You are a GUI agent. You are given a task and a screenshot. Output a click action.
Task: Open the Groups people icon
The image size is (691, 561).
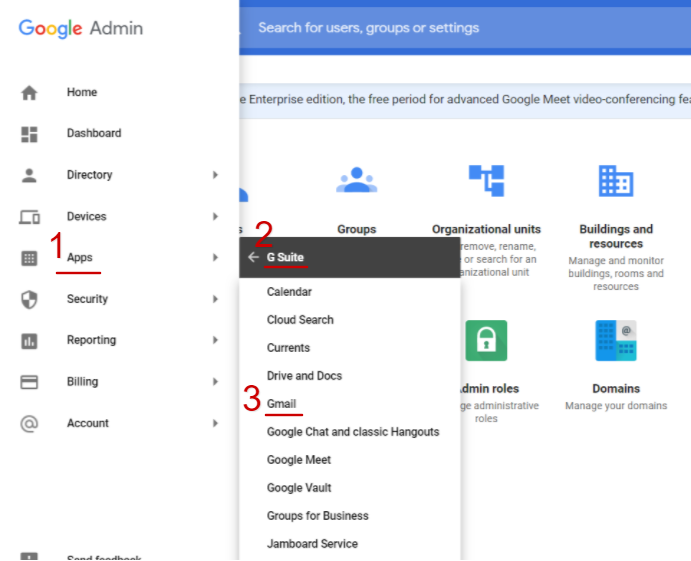click(x=357, y=180)
